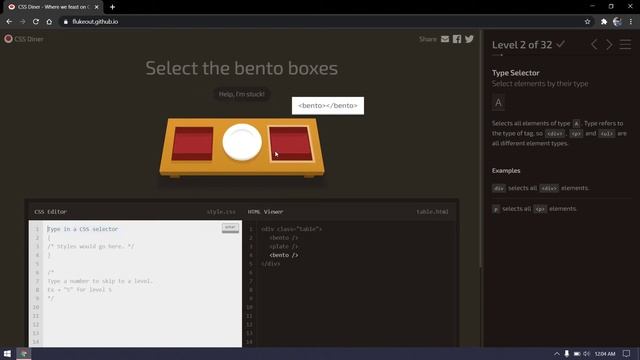
Task: Click browser forward arrow
Action: pyautogui.click(x=22, y=22)
